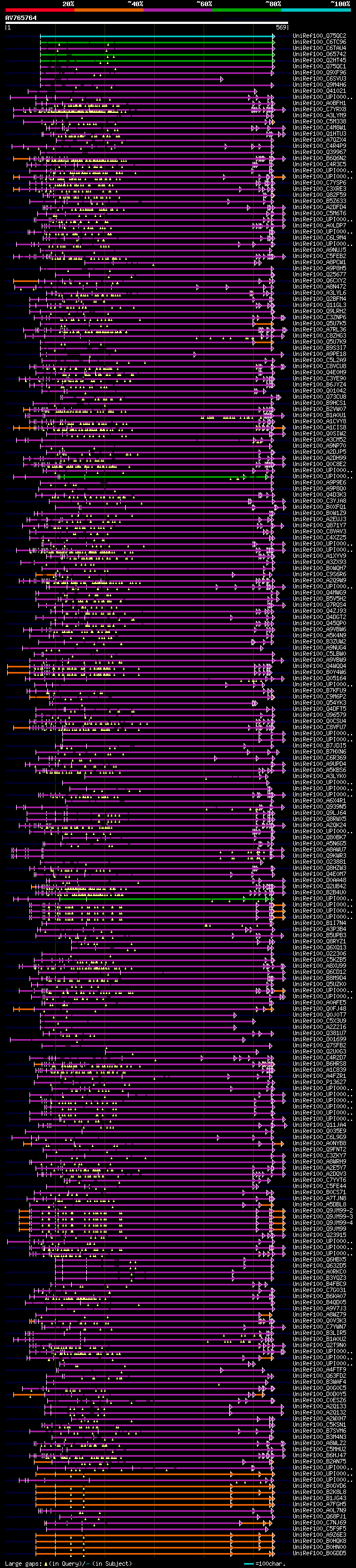
Task: Select label UniRef100_A9NP70
Action: click(x=319, y=446)
